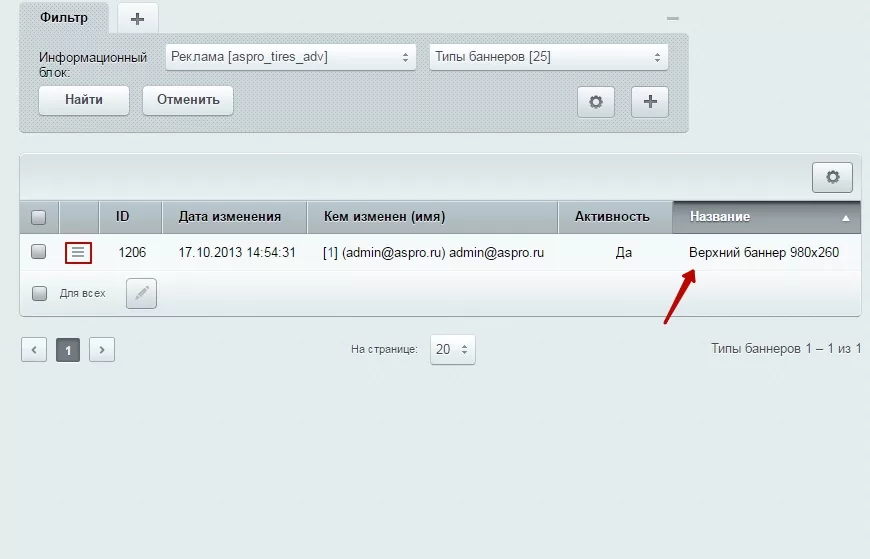This screenshot has width=870, height=559.
Task: Click the Информационный блок: label
Action: click(x=93, y=64)
